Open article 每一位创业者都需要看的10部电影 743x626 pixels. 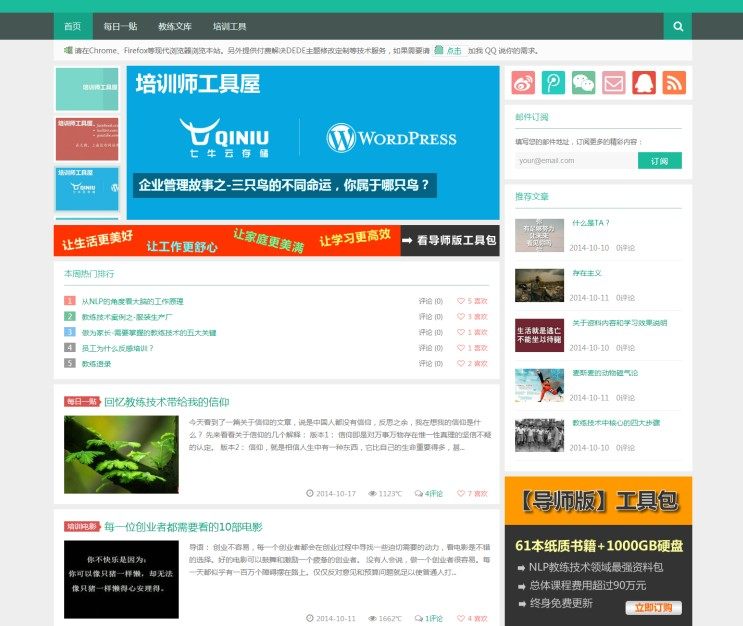[x=183, y=526]
